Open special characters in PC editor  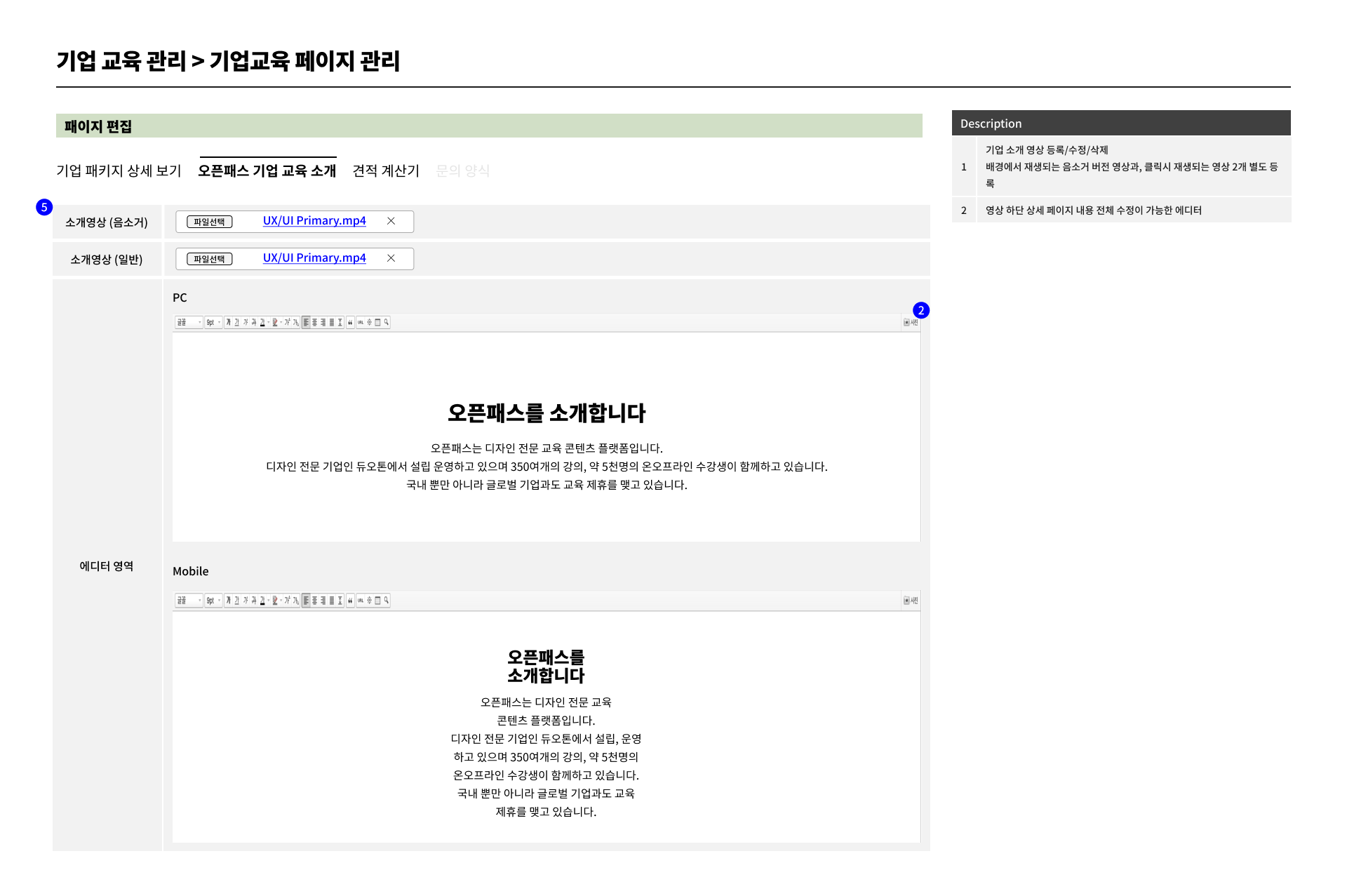pos(370,322)
